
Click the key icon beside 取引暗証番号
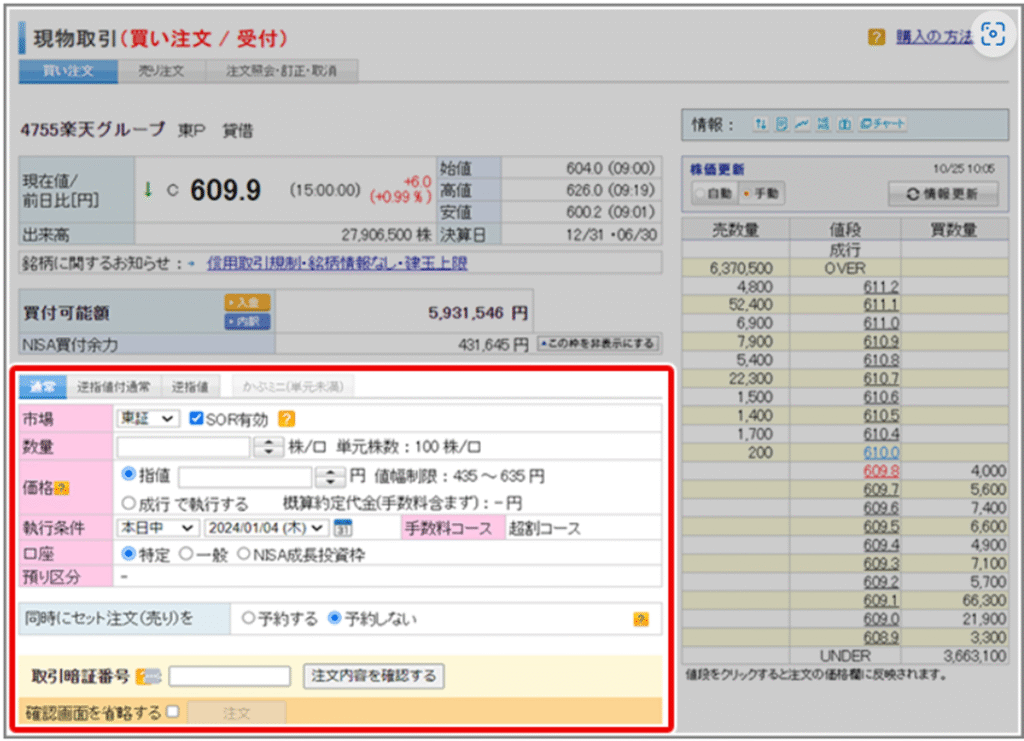pos(149,677)
